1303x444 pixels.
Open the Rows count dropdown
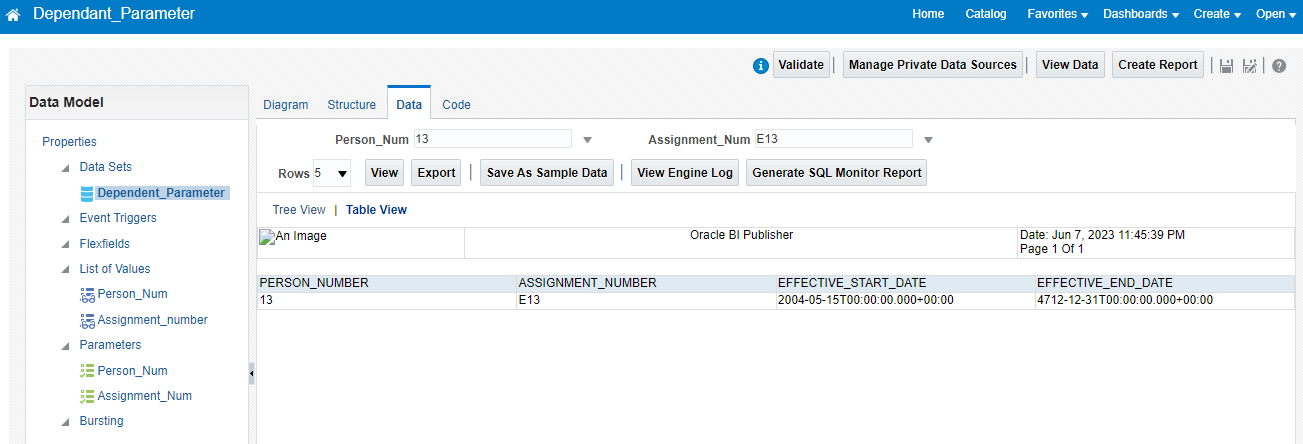tap(332, 173)
